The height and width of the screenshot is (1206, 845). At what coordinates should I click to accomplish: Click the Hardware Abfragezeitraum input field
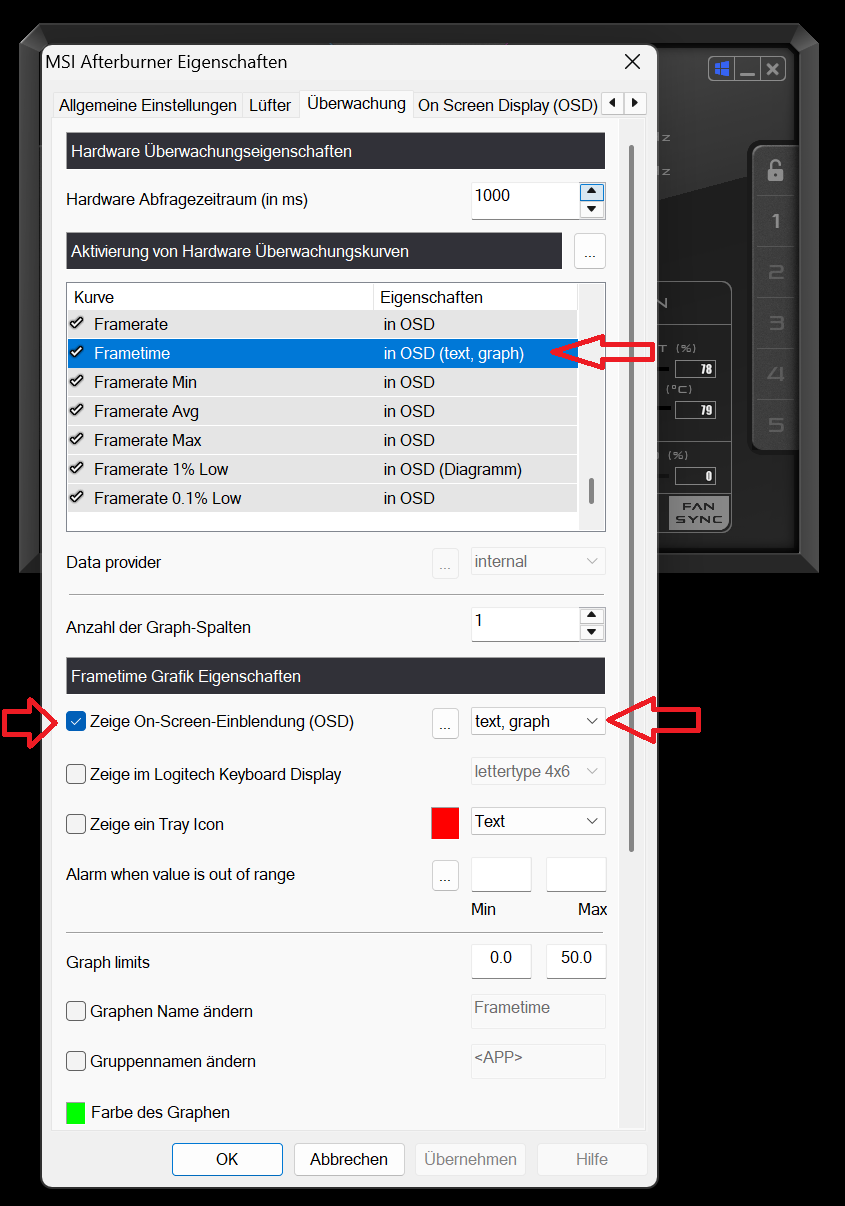525,201
